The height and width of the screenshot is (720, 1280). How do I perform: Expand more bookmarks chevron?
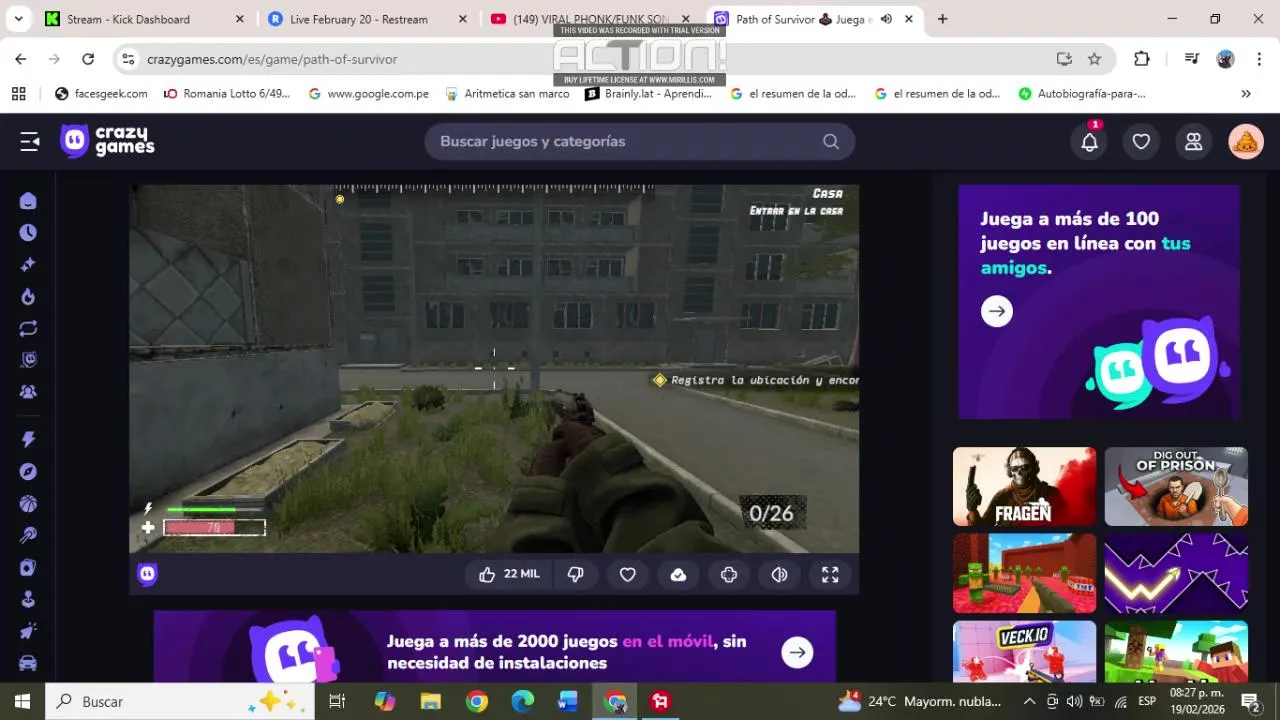point(1246,94)
